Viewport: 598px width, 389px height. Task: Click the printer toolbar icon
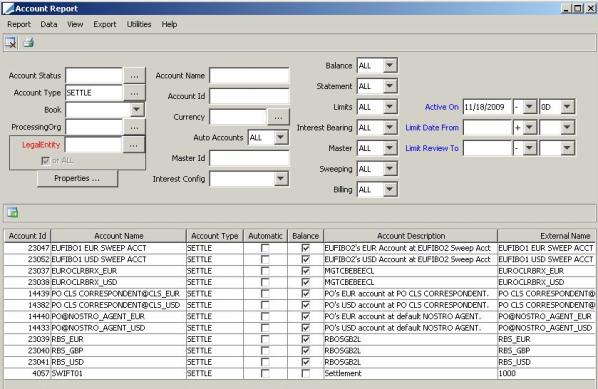[29, 42]
